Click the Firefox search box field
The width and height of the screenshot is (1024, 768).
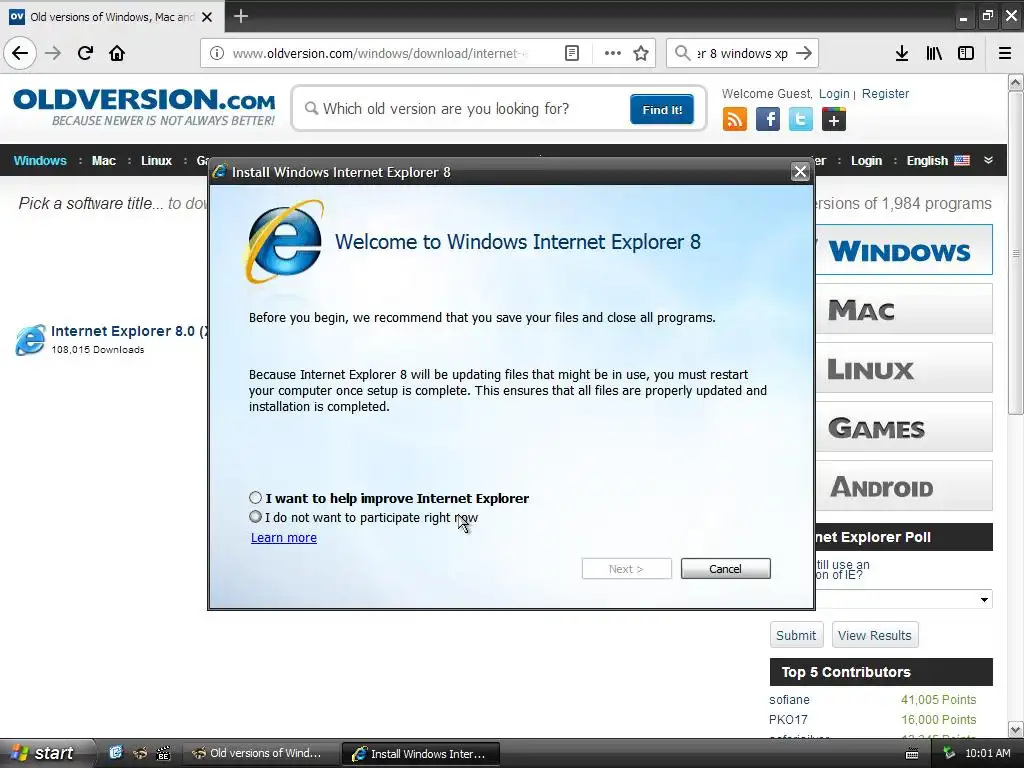742,53
